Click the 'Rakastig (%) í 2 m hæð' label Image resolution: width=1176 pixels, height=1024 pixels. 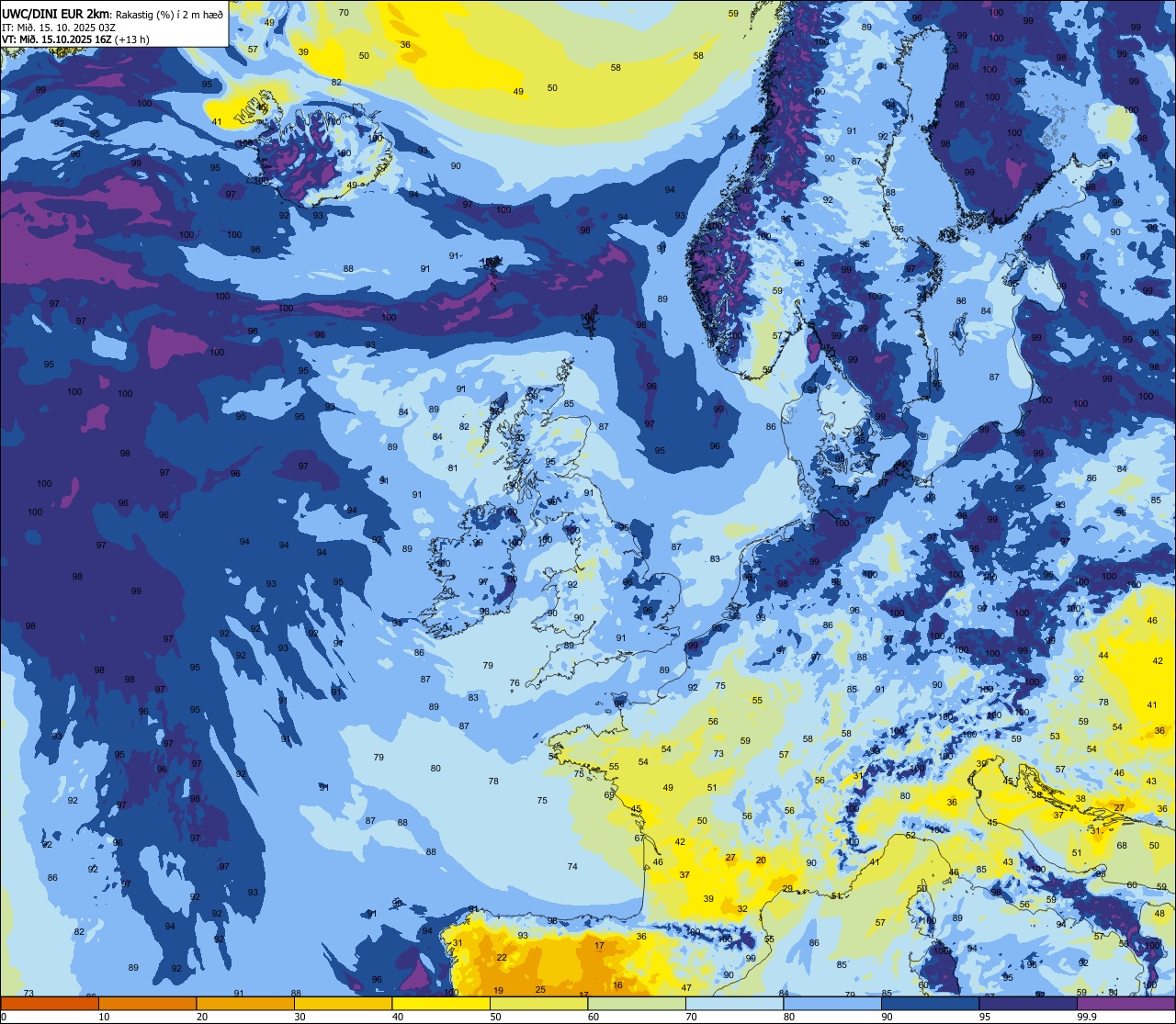point(169,14)
